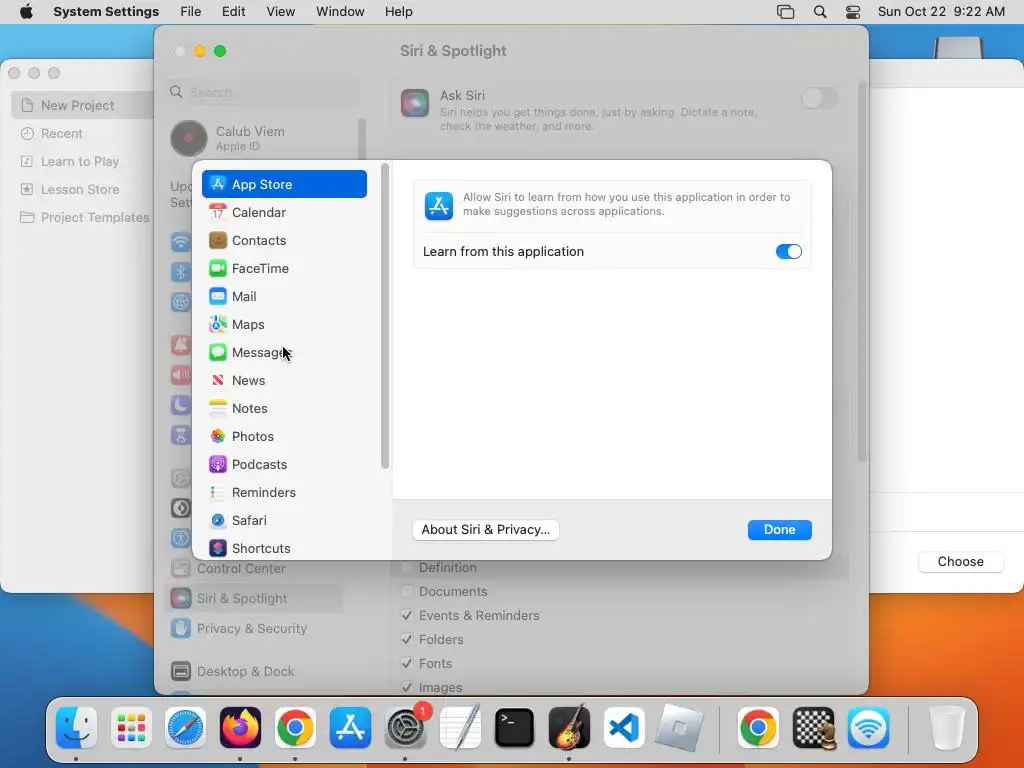Open Learn to Play in GarageBand
The image size is (1024, 768).
pos(83,161)
